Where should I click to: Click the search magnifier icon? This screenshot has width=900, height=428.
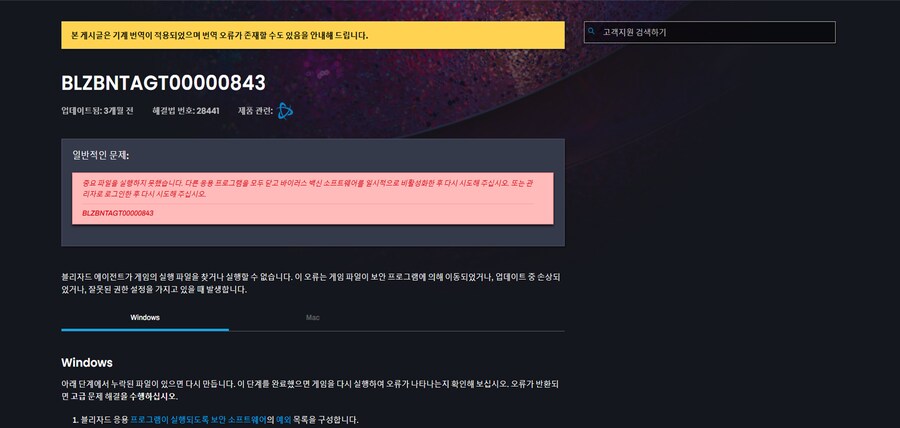click(592, 32)
